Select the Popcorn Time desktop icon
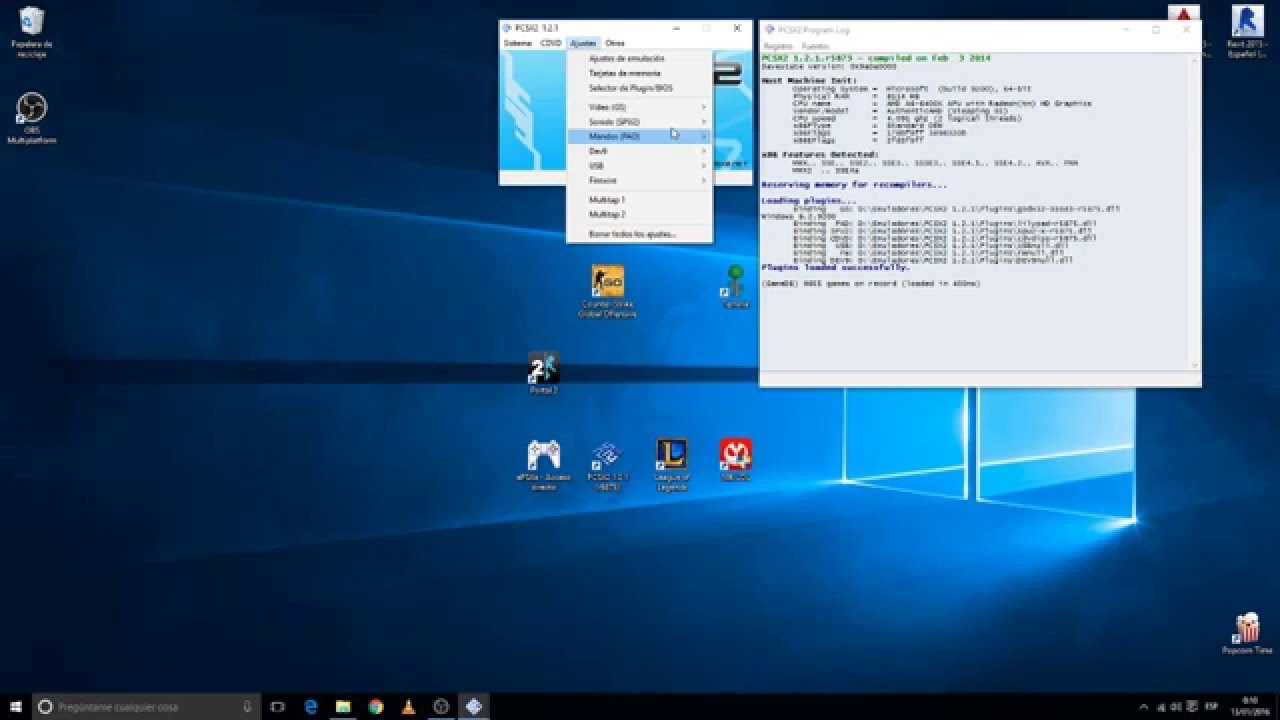The width and height of the screenshot is (1280, 720). click(1247, 635)
